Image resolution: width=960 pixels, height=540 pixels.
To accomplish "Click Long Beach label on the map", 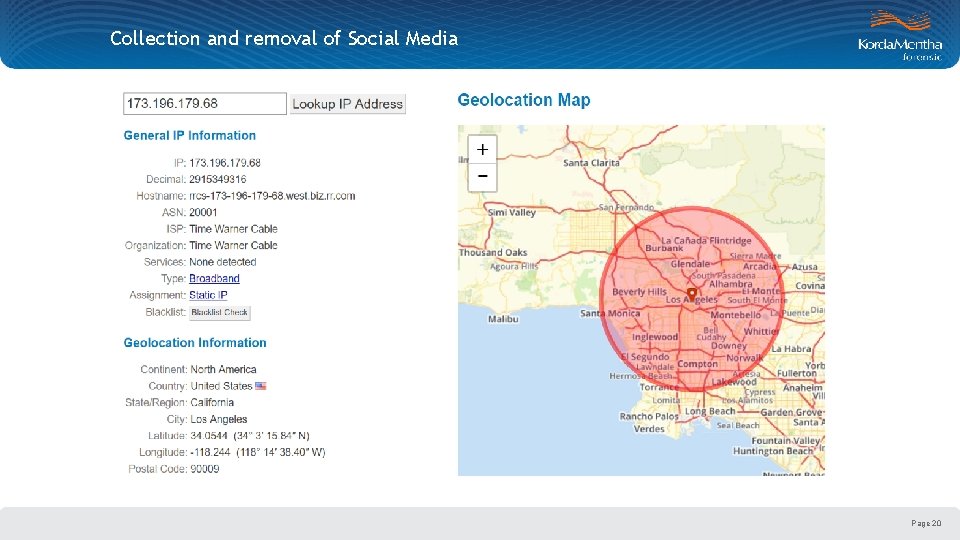I will point(710,411).
